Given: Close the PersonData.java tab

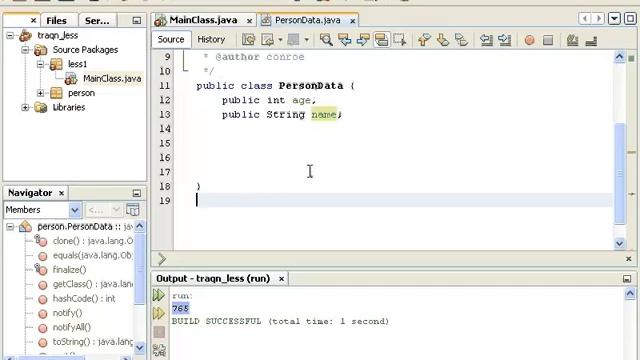Looking at the screenshot, I should (352, 20).
